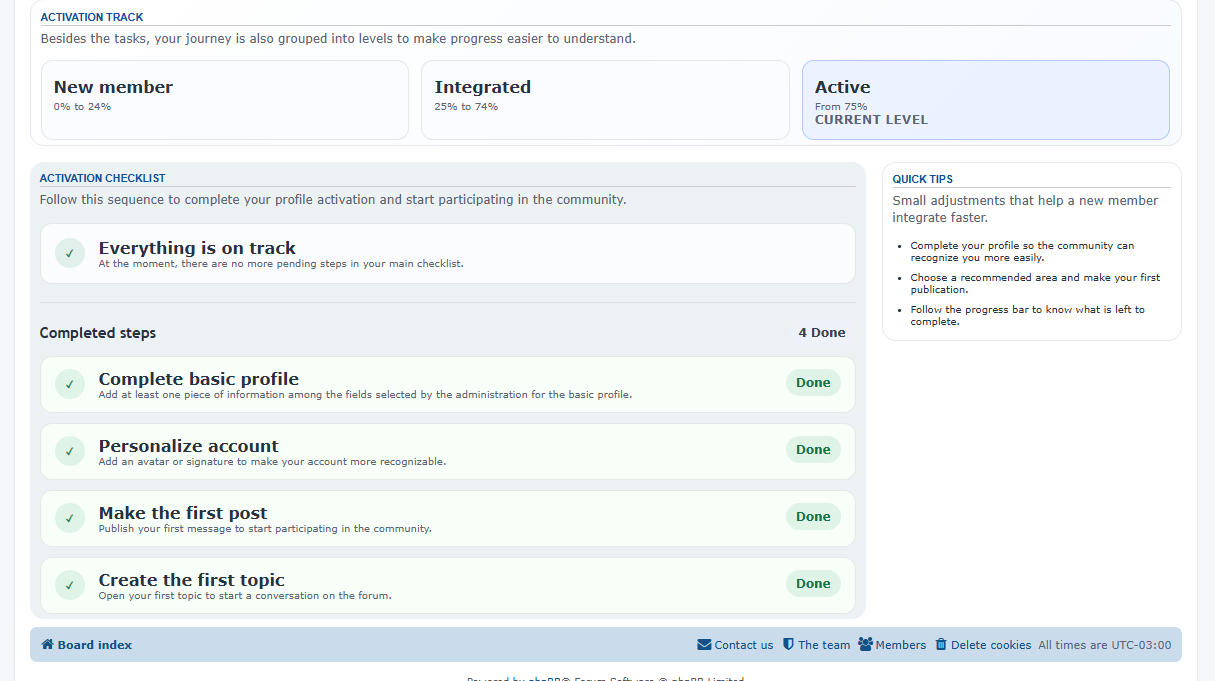This screenshot has height=681, width=1215.
Task: Click checkmark icon beside Personalize account
Action: pos(70,451)
